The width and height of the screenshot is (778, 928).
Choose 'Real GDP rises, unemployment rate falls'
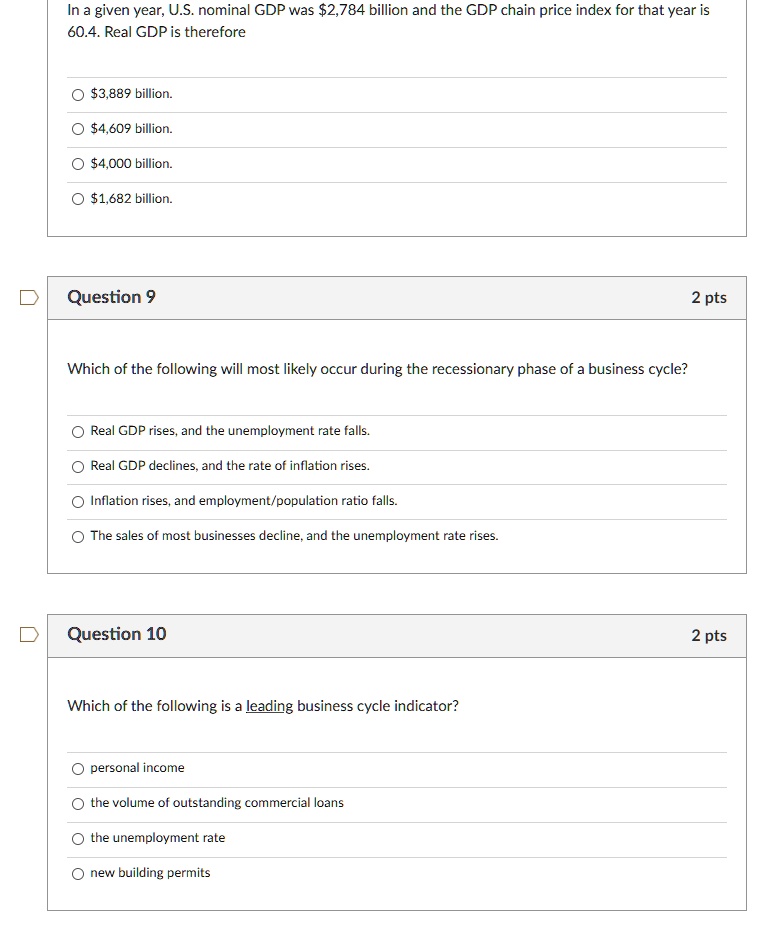78,432
